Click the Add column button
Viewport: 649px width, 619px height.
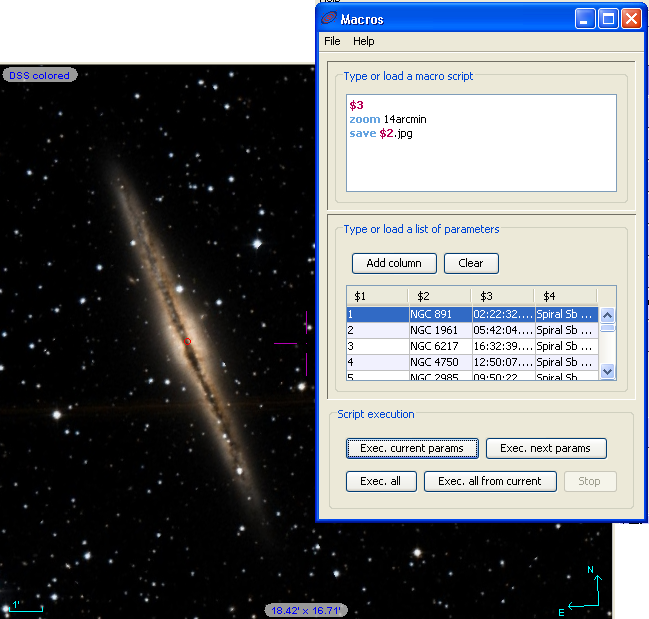[x=394, y=264]
